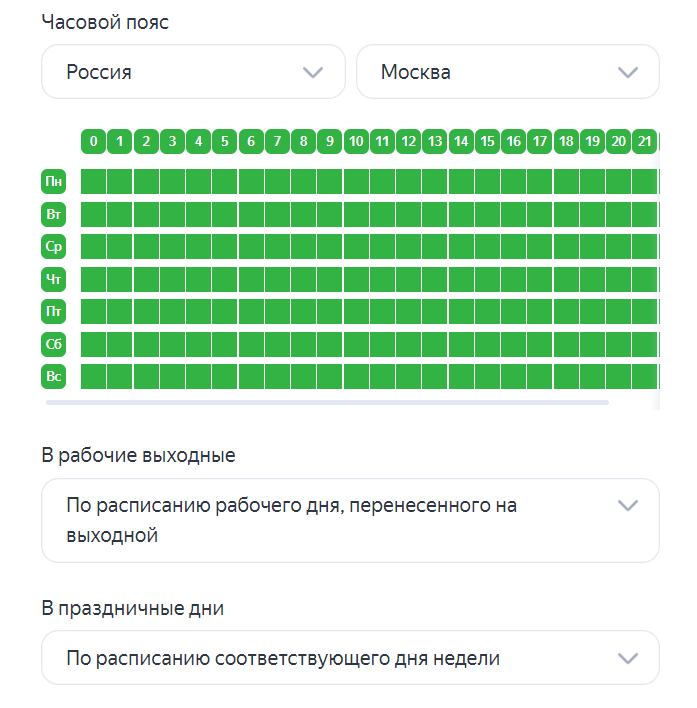Toggle hour 14 column header

tap(461, 142)
